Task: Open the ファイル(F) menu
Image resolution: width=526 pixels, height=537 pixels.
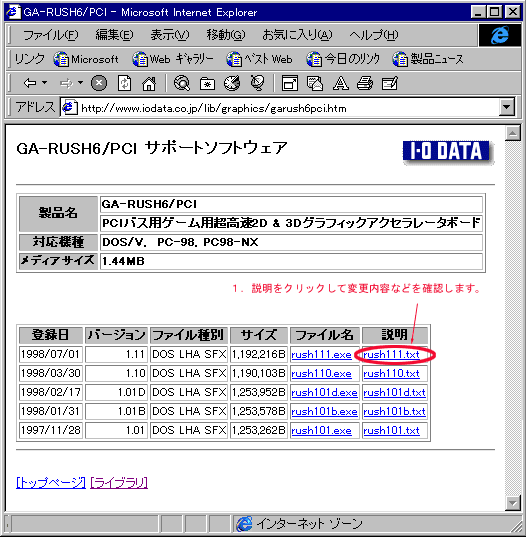Action: 51,35
